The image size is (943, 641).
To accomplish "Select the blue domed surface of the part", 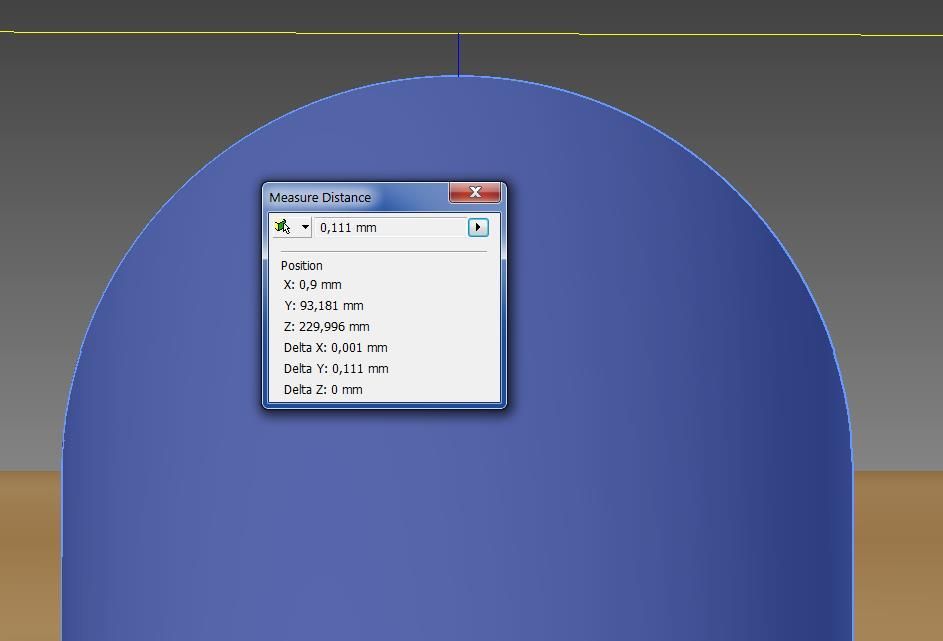I will click(x=600, y=400).
